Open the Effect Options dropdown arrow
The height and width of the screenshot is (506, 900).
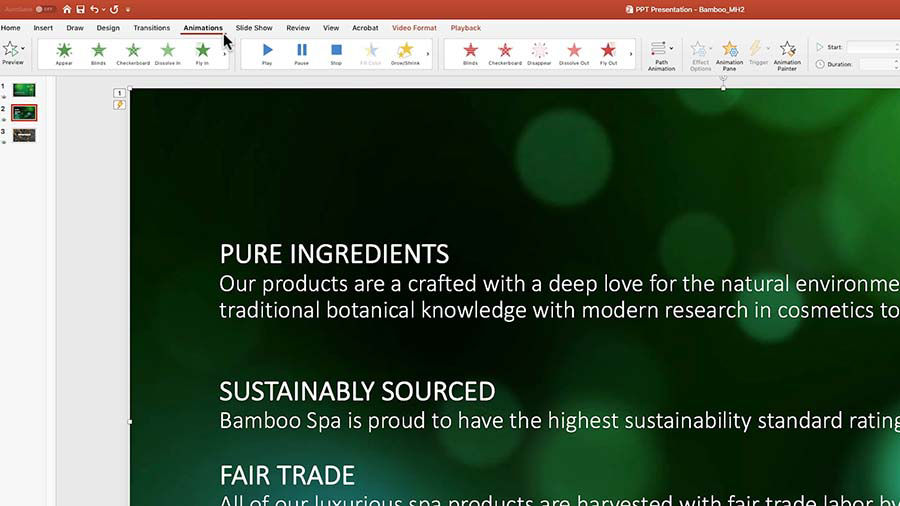pos(710,49)
